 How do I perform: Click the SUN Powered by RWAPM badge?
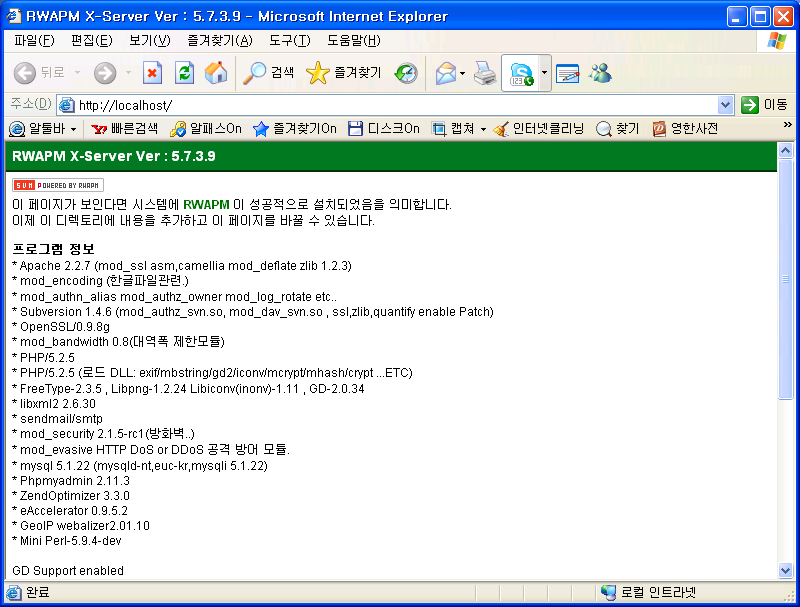58,185
